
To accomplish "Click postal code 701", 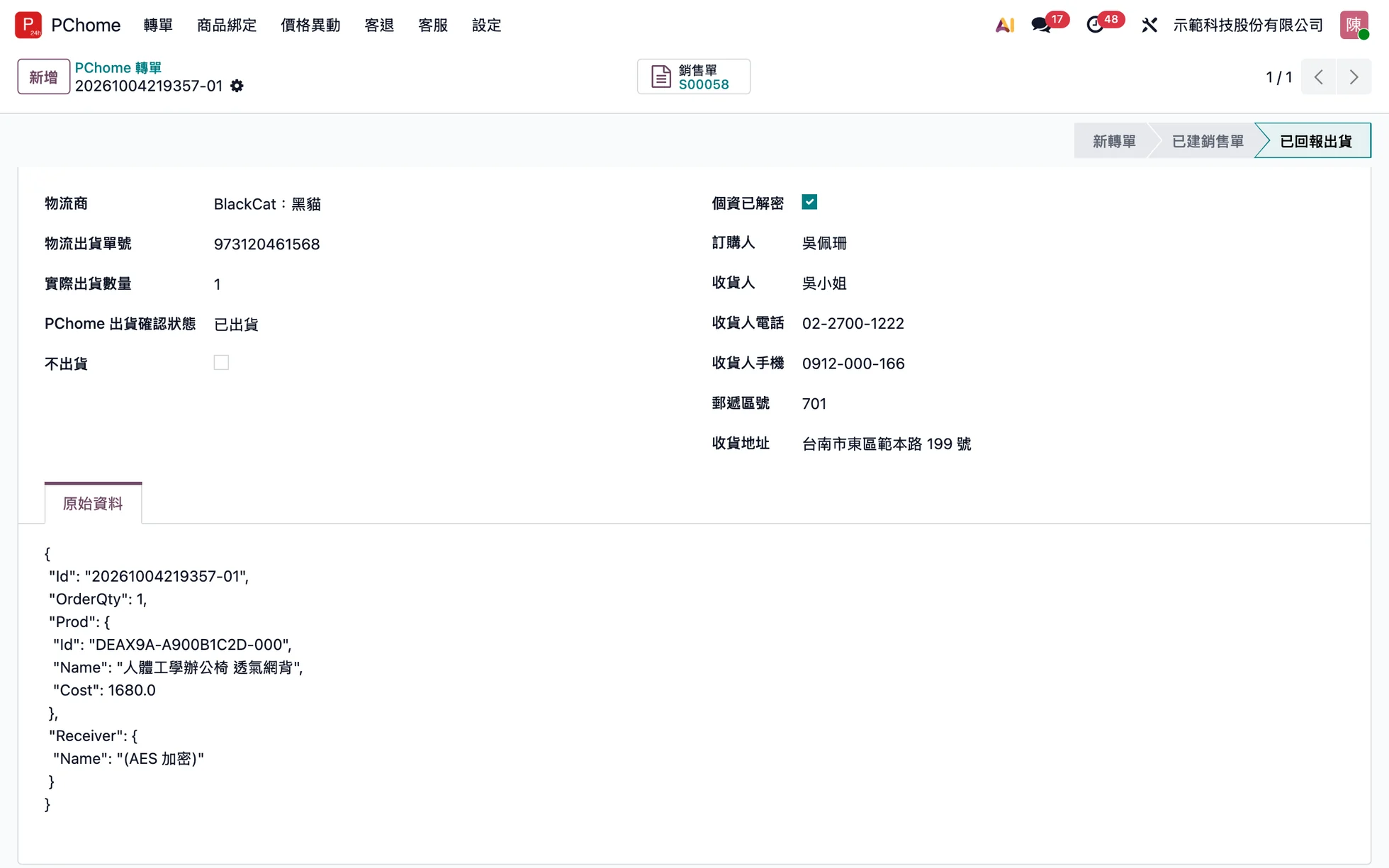I will coord(814,404).
